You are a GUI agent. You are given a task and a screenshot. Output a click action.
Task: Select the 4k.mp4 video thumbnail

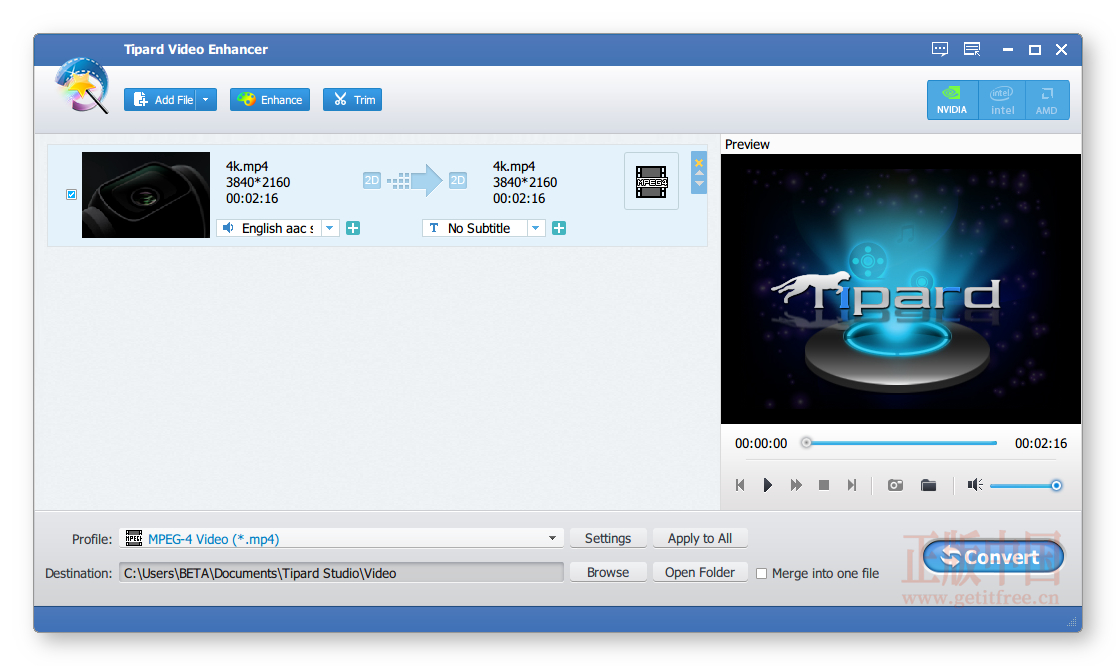coord(146,195)
